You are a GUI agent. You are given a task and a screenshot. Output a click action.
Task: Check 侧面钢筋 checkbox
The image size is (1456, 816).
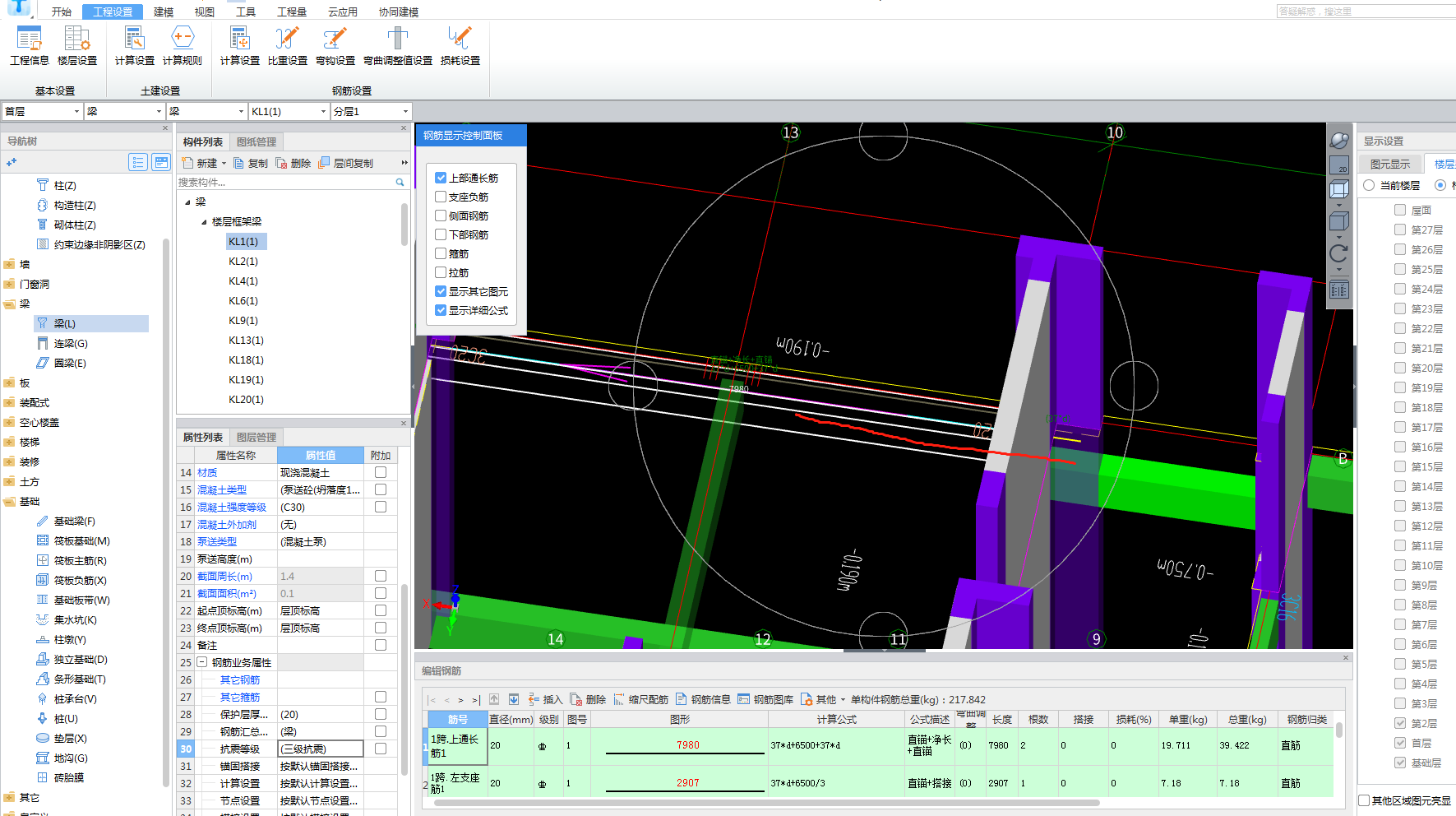point(441,216)
